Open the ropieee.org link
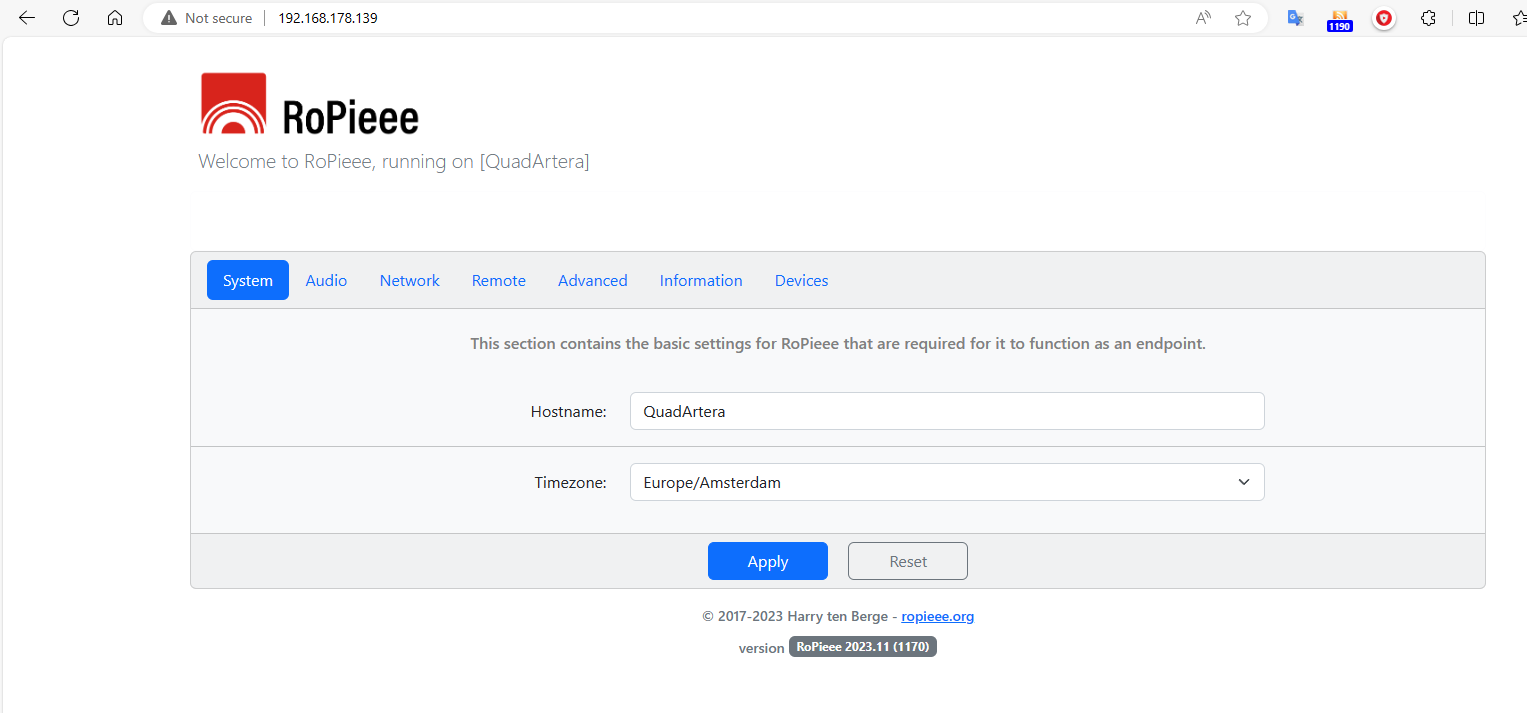The height and width of the screenshot is (713, 1527). click(x=938, y=616)
